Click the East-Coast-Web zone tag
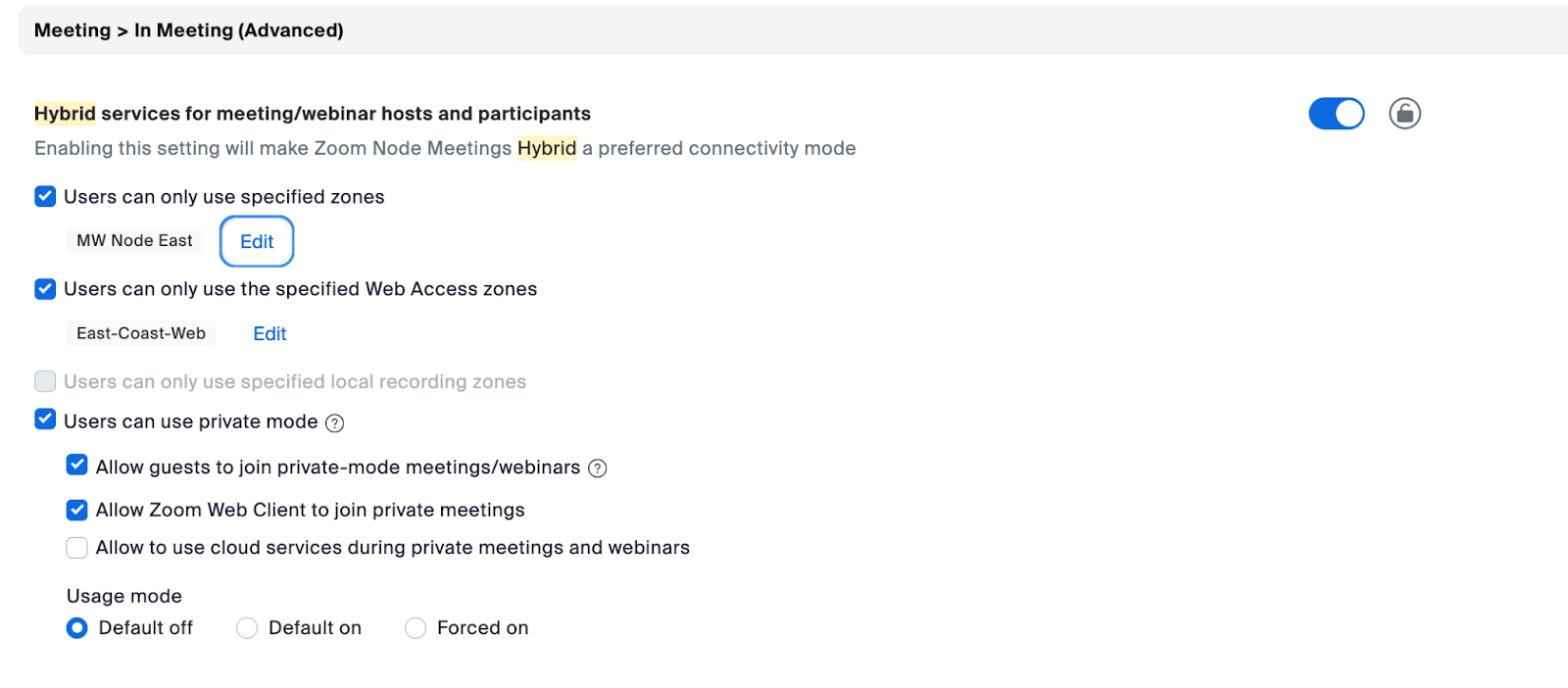The image size is (1568, 688). point(141,333)
